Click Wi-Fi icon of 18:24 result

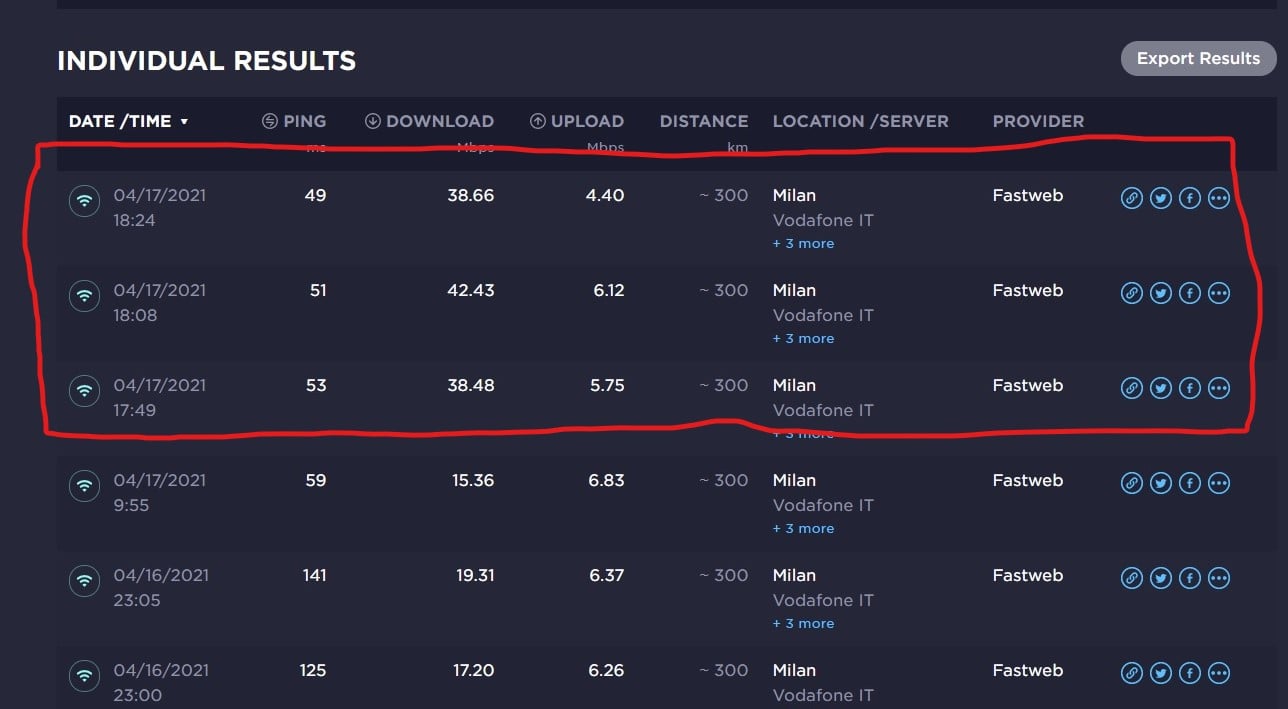pos(85,201)
